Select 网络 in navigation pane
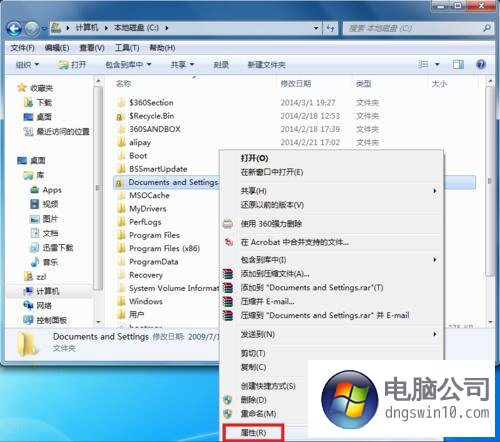The height and width of the screenshot is (442, 500). pyautogui.click(x=38, y=305)
